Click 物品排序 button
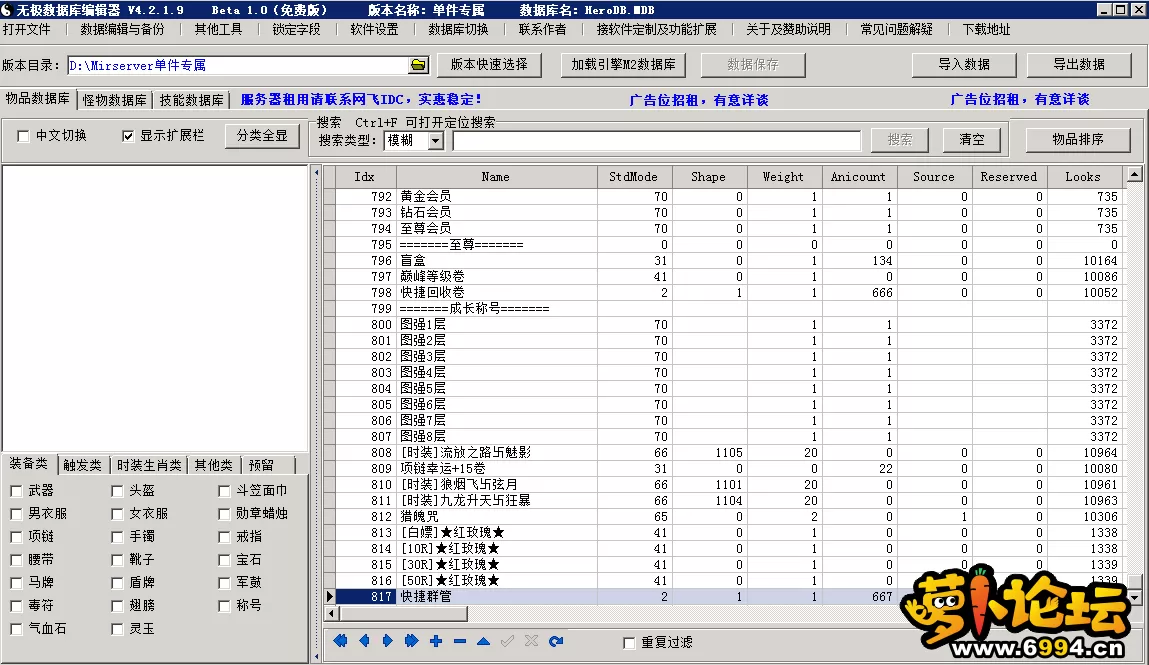 coord(1078,138)
